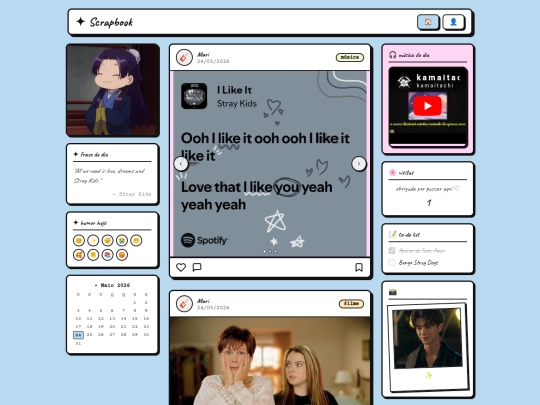Uncheck the completed crossed-out to-do item
Viewport: 540px width, 405px height.
coord(392,250)
